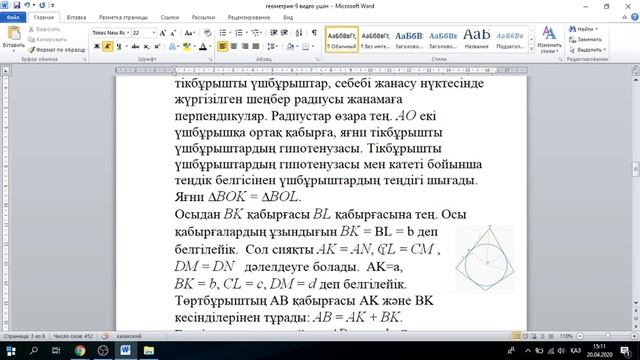The image size is (640, 360).
Task: Toggle italic (К) formatting
Action: (x=107, y=47)
